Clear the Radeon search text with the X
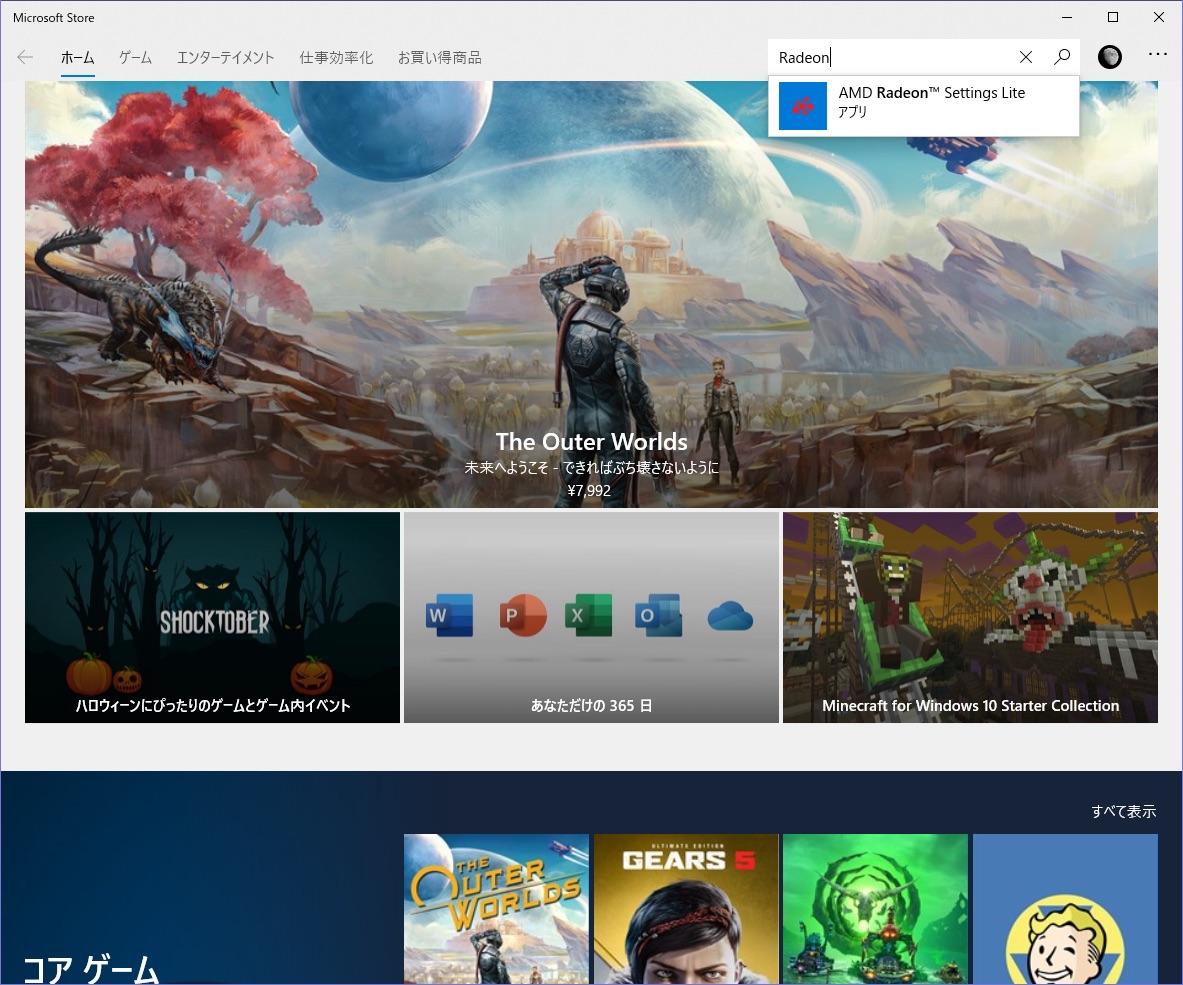 tap(1025, 57)
